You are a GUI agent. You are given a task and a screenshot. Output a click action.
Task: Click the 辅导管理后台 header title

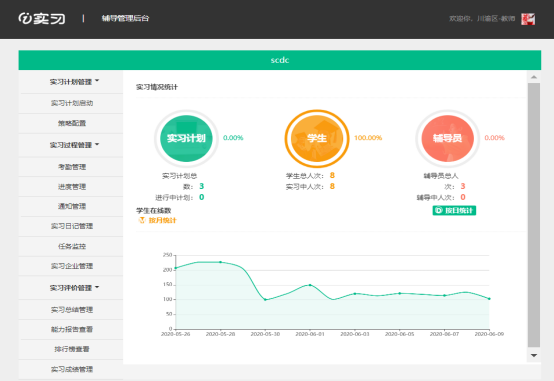tap(125, 18)
